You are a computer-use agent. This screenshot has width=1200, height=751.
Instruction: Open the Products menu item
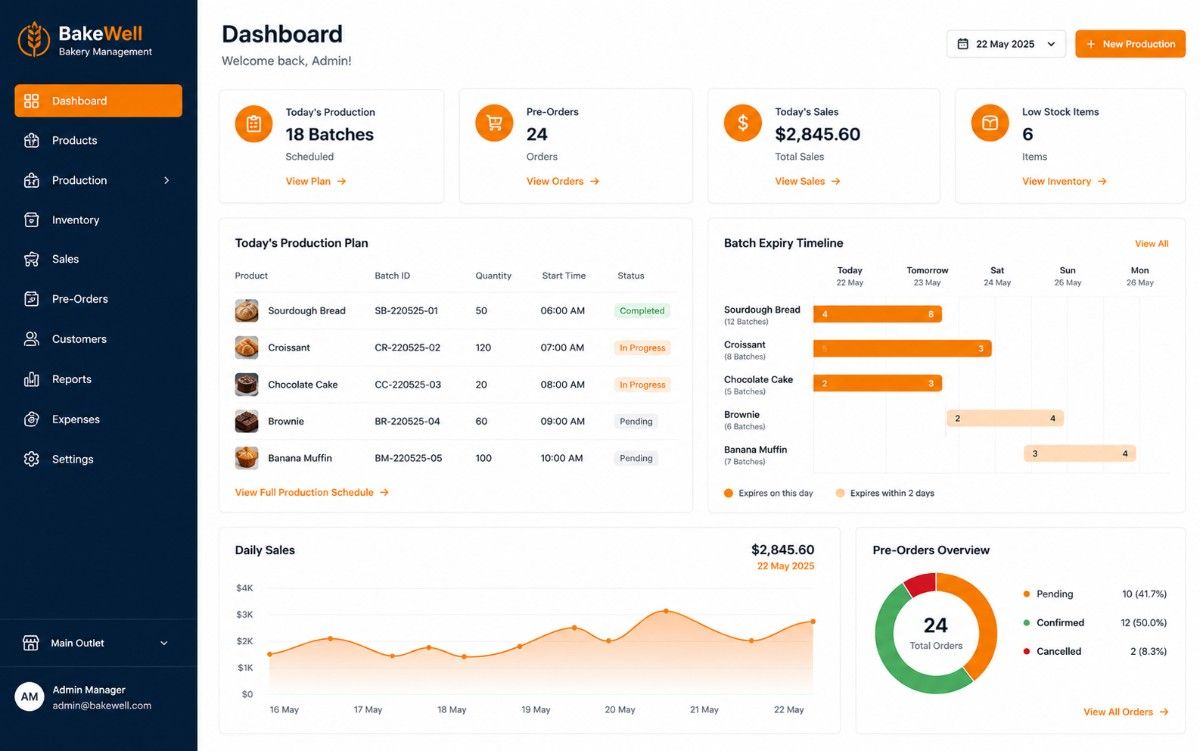(x=98, y=141)
